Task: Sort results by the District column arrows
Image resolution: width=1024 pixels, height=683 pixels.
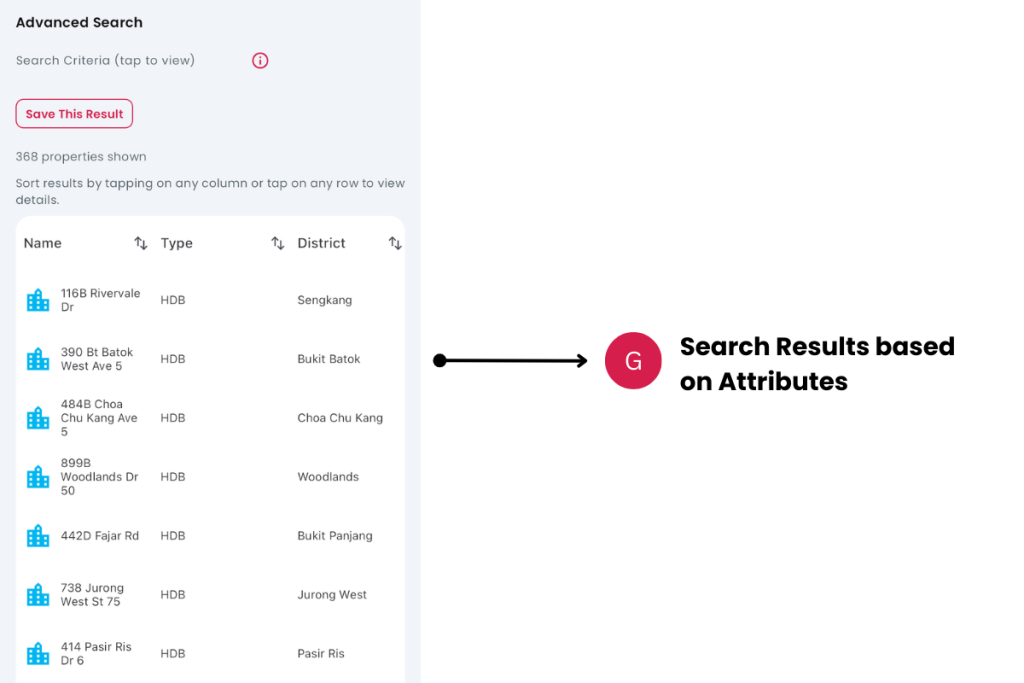Action: click(395, 244)
